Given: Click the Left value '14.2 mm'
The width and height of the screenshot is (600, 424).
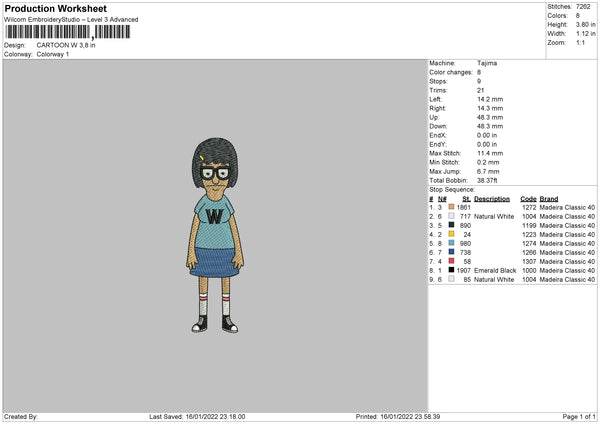Looking at the screenshot, I should click(x=490, y=99).
